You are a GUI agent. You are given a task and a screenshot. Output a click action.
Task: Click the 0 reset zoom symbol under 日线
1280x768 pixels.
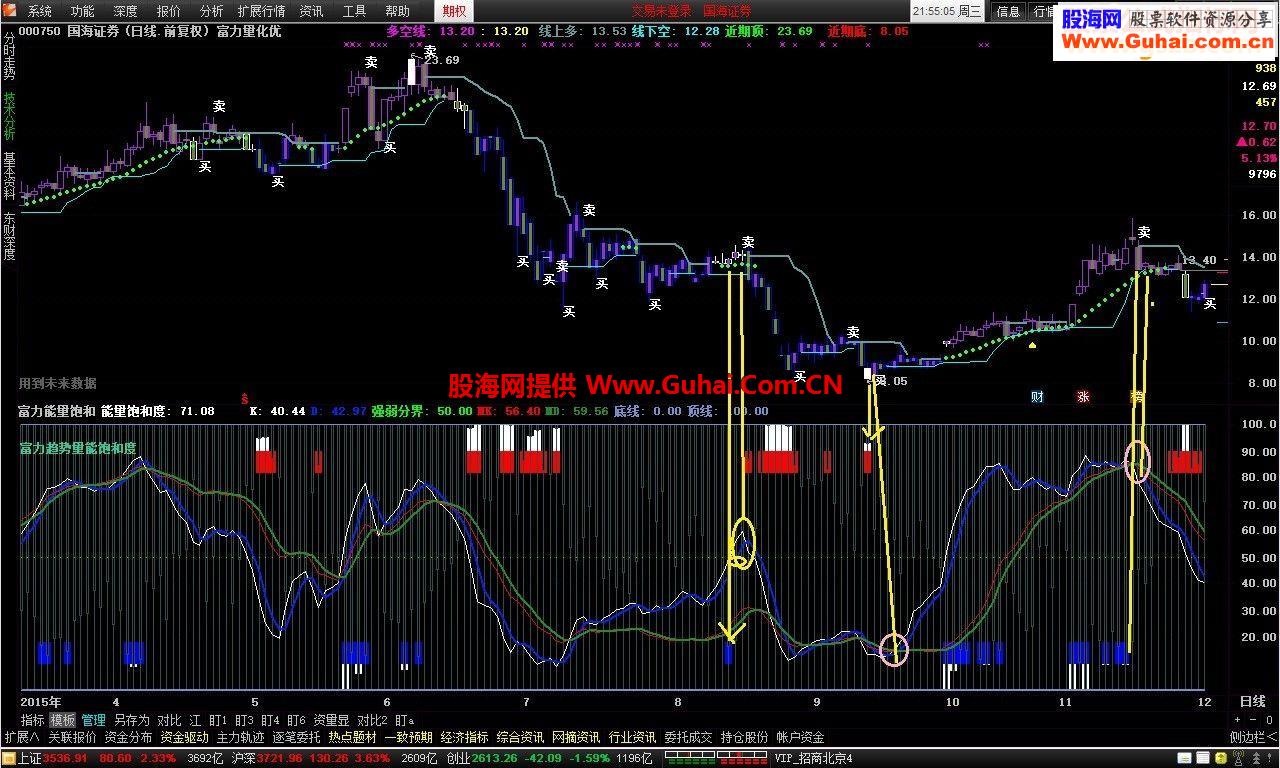pos(1268,720)
